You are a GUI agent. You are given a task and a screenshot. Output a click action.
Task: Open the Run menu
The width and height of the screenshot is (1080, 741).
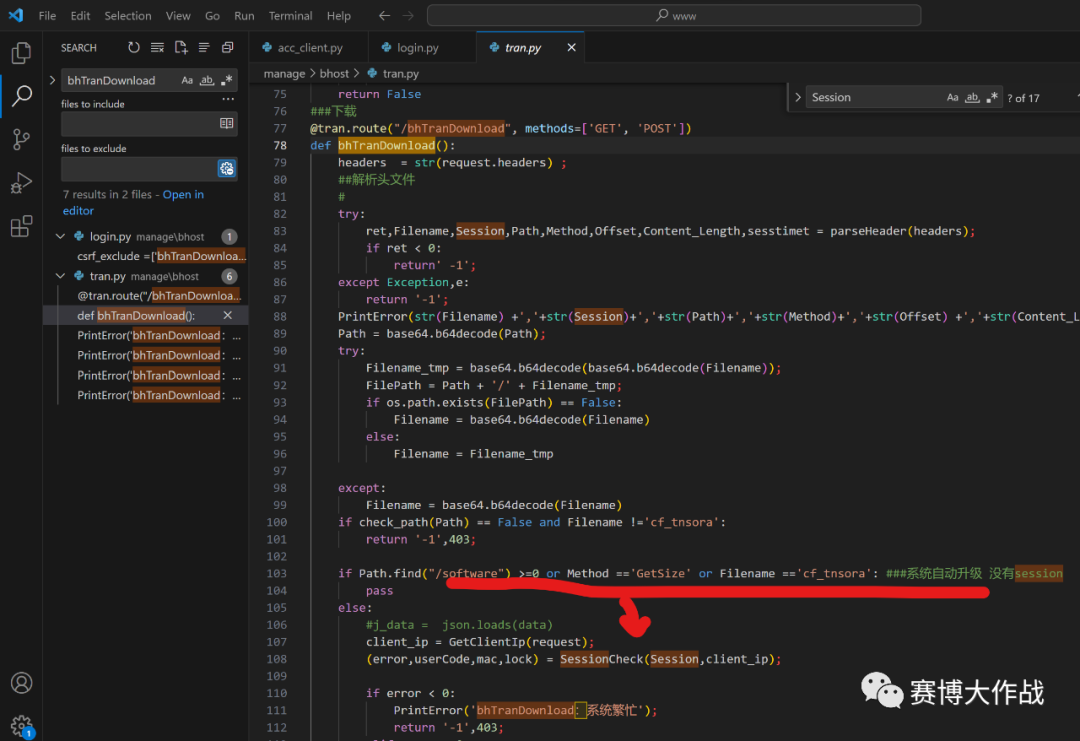coord(244,16)
